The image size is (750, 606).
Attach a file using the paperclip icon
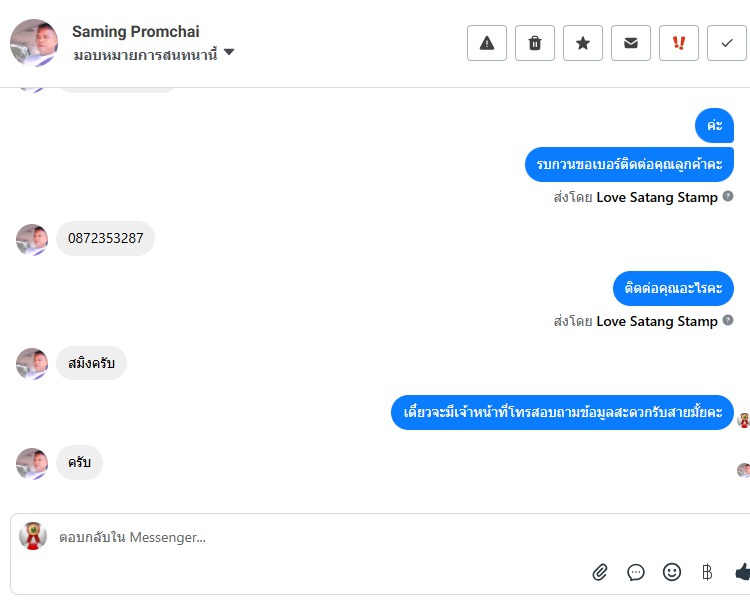[600, 572]
